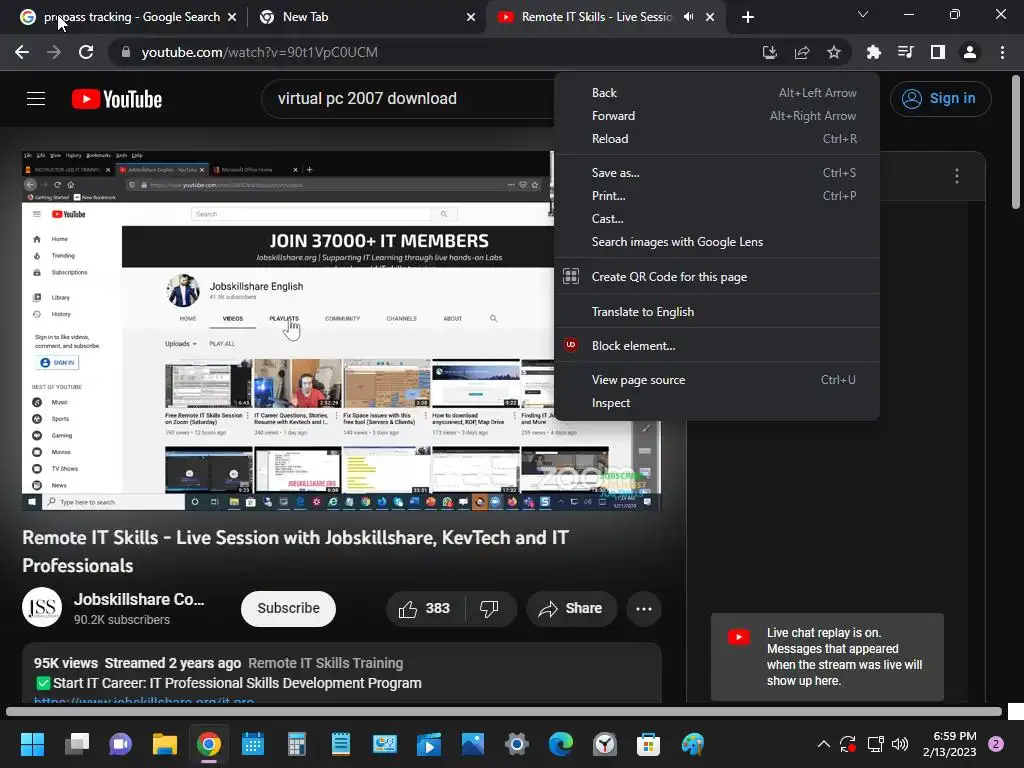Open a new browser tab with the plus icon
This screenshot has width=1024, height=768.
click(748, 17)
